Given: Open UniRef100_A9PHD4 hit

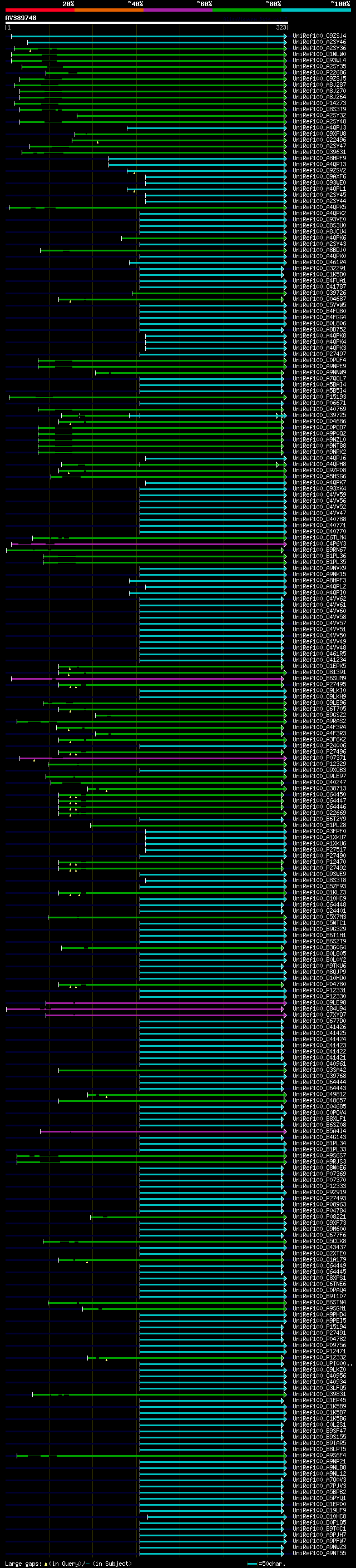Looking at the screenshot, I should (319, 1314).
